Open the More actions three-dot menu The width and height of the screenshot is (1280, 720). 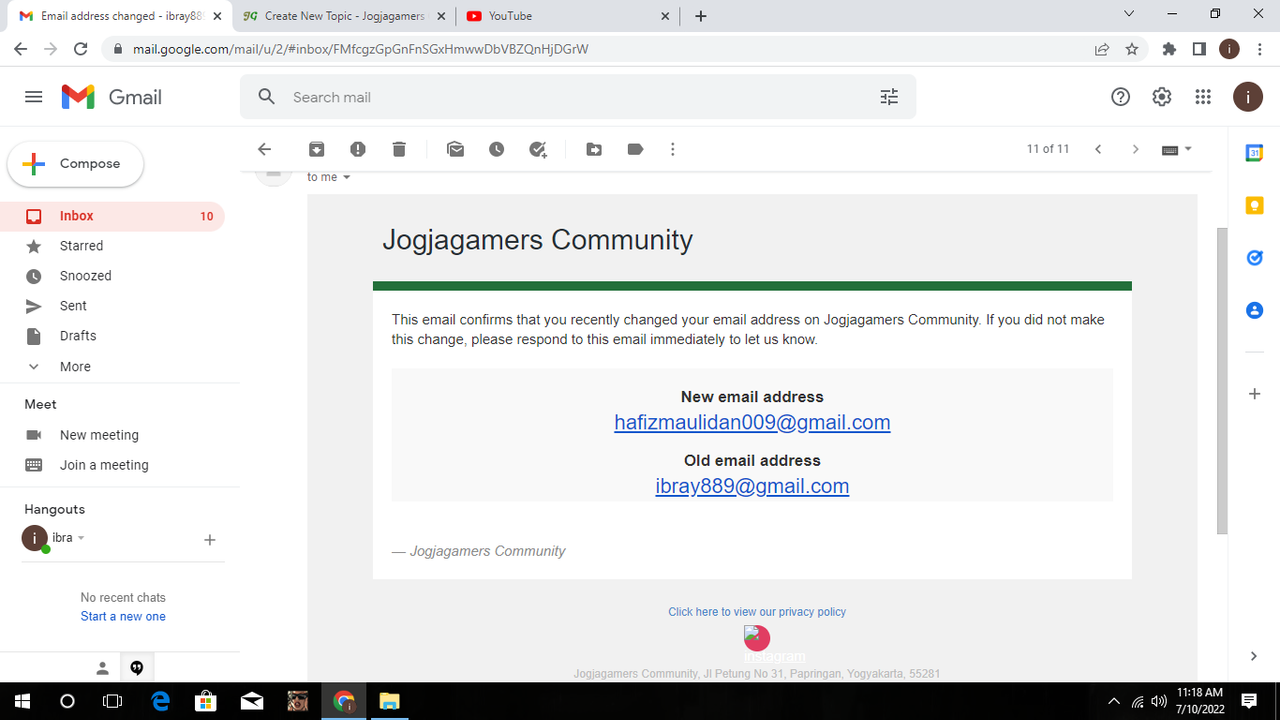point(673,149)
